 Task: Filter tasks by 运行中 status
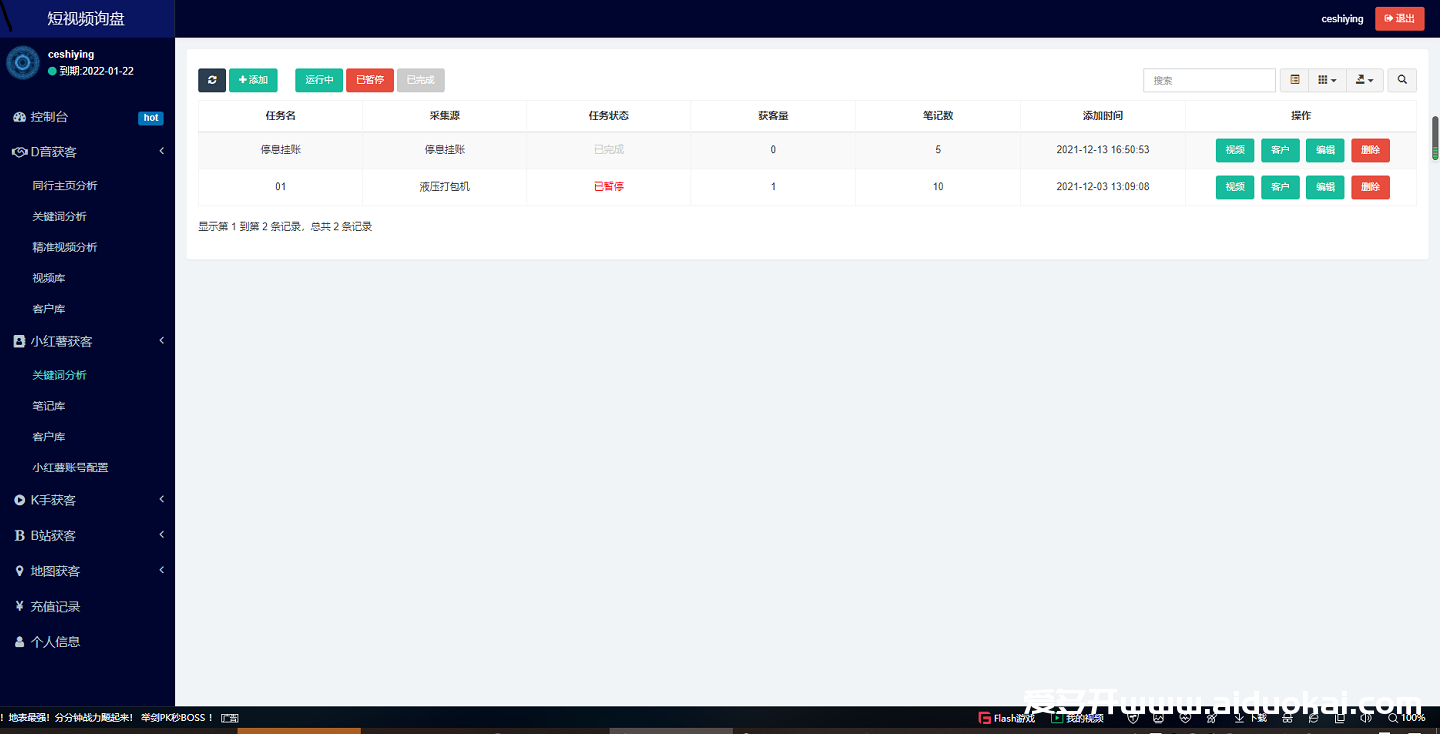coord(319,80)
